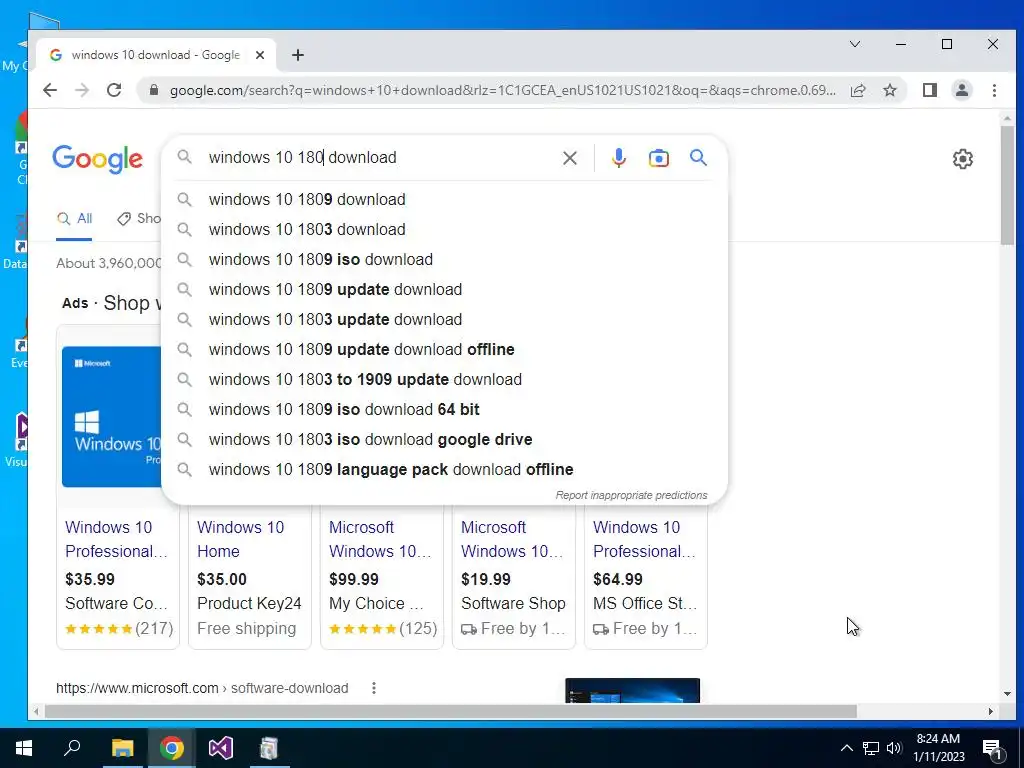Pick 1809 update download offline suggestion

444,349
